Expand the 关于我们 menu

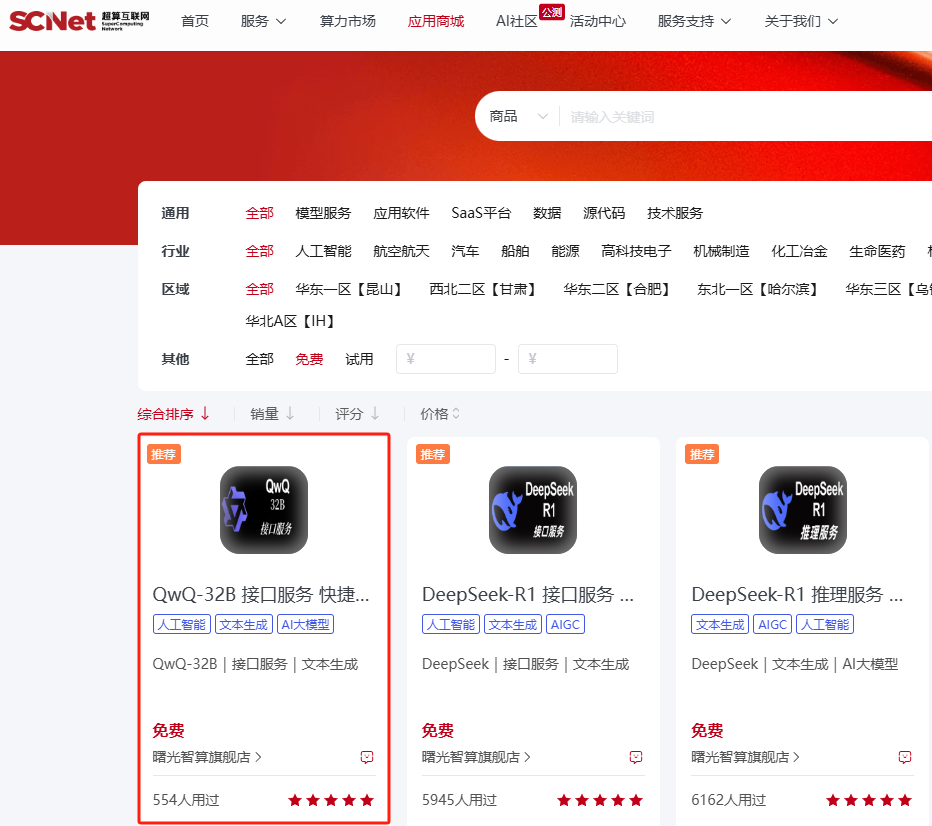pos(801,21)
